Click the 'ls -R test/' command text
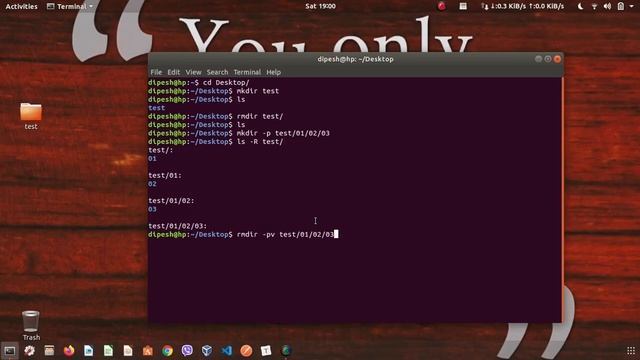 (x=260, y=142)
